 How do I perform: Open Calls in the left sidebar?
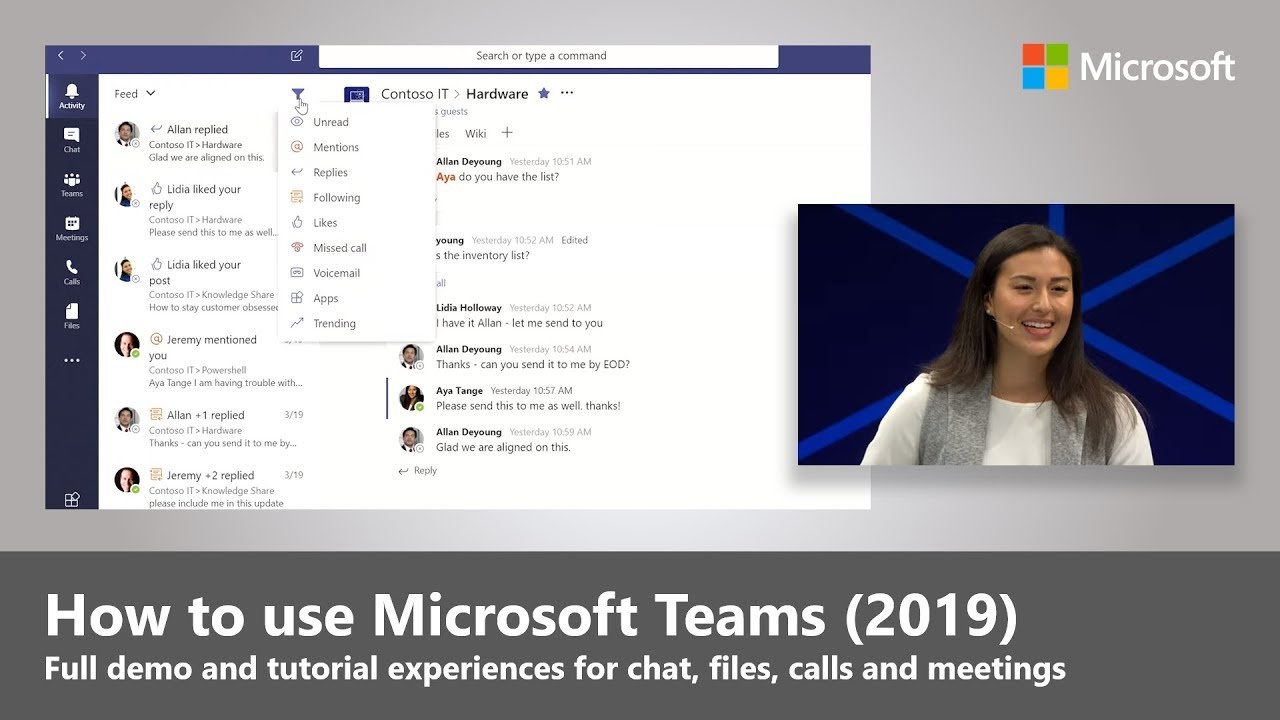point(72,272)
